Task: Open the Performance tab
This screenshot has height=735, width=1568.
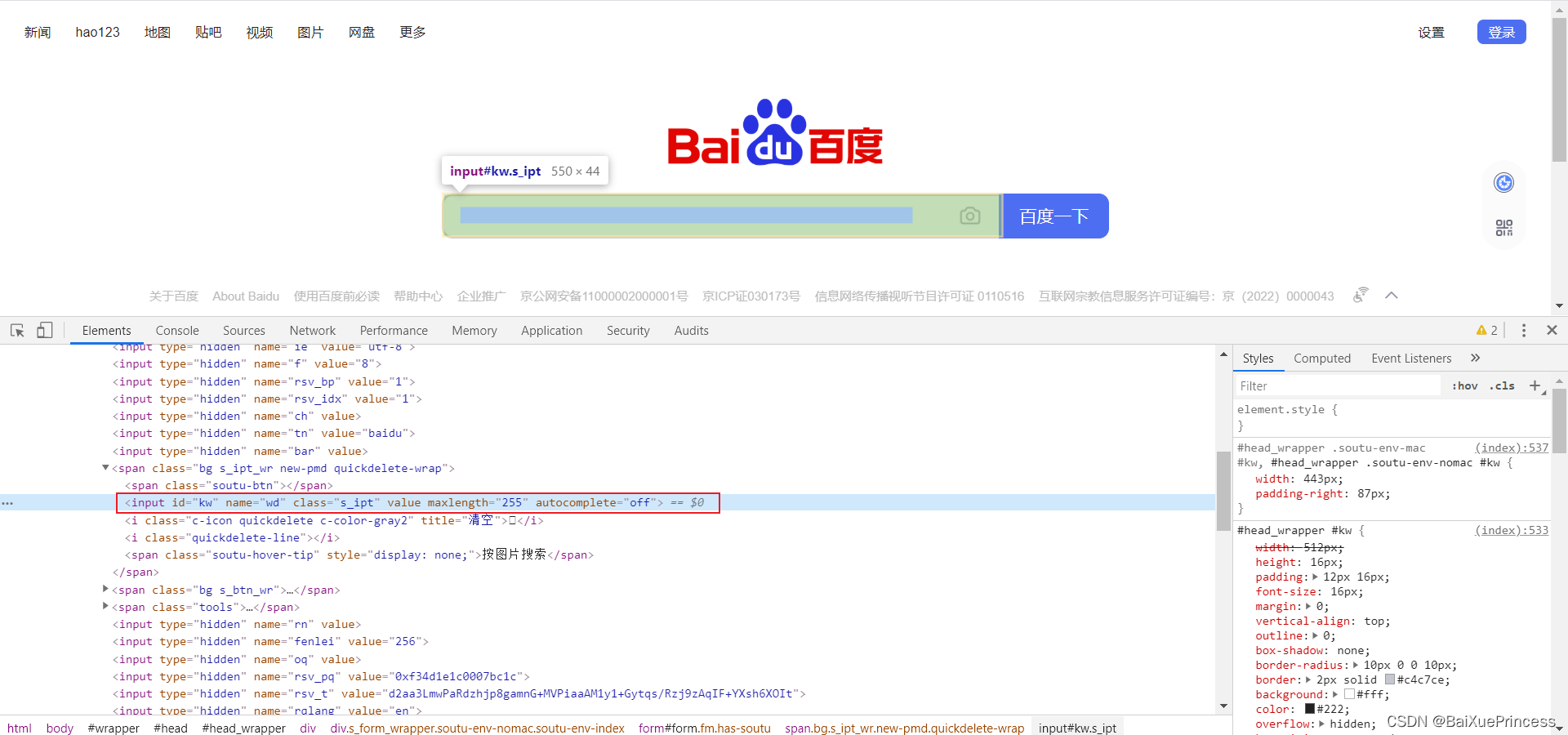Action: (x=394, y=330)
